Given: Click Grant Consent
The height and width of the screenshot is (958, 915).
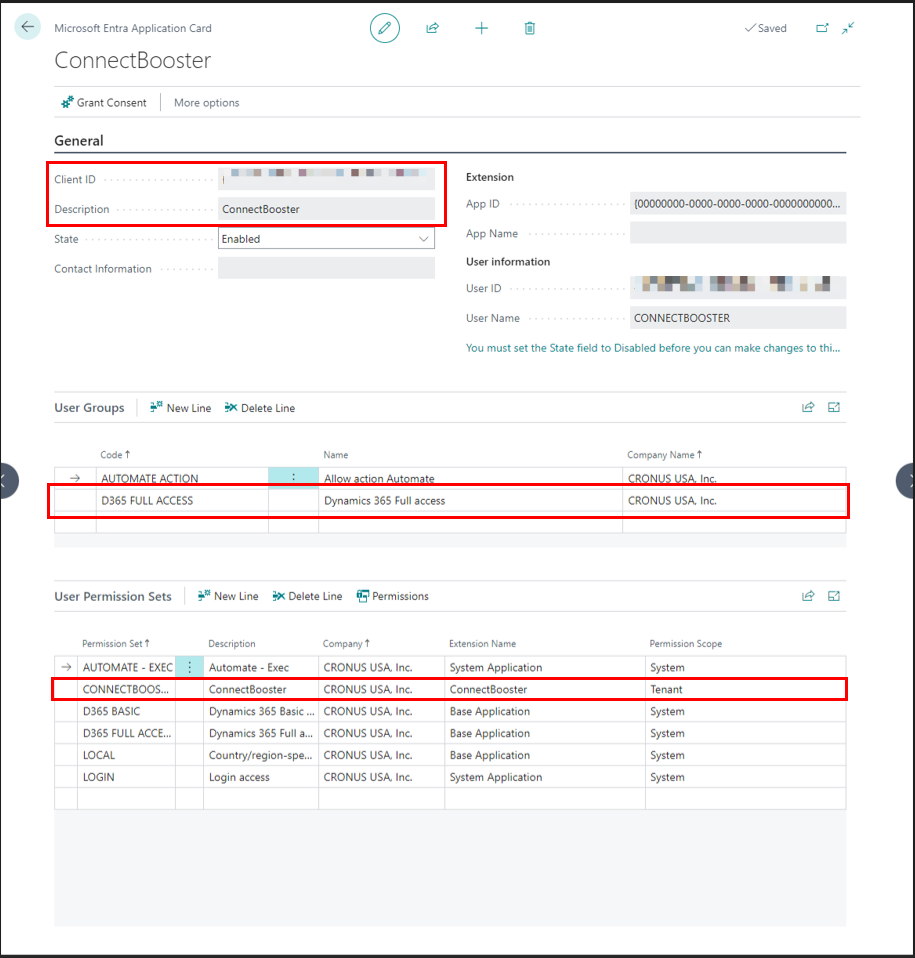Looking at the screenshot, I should [x=104, y=102].
